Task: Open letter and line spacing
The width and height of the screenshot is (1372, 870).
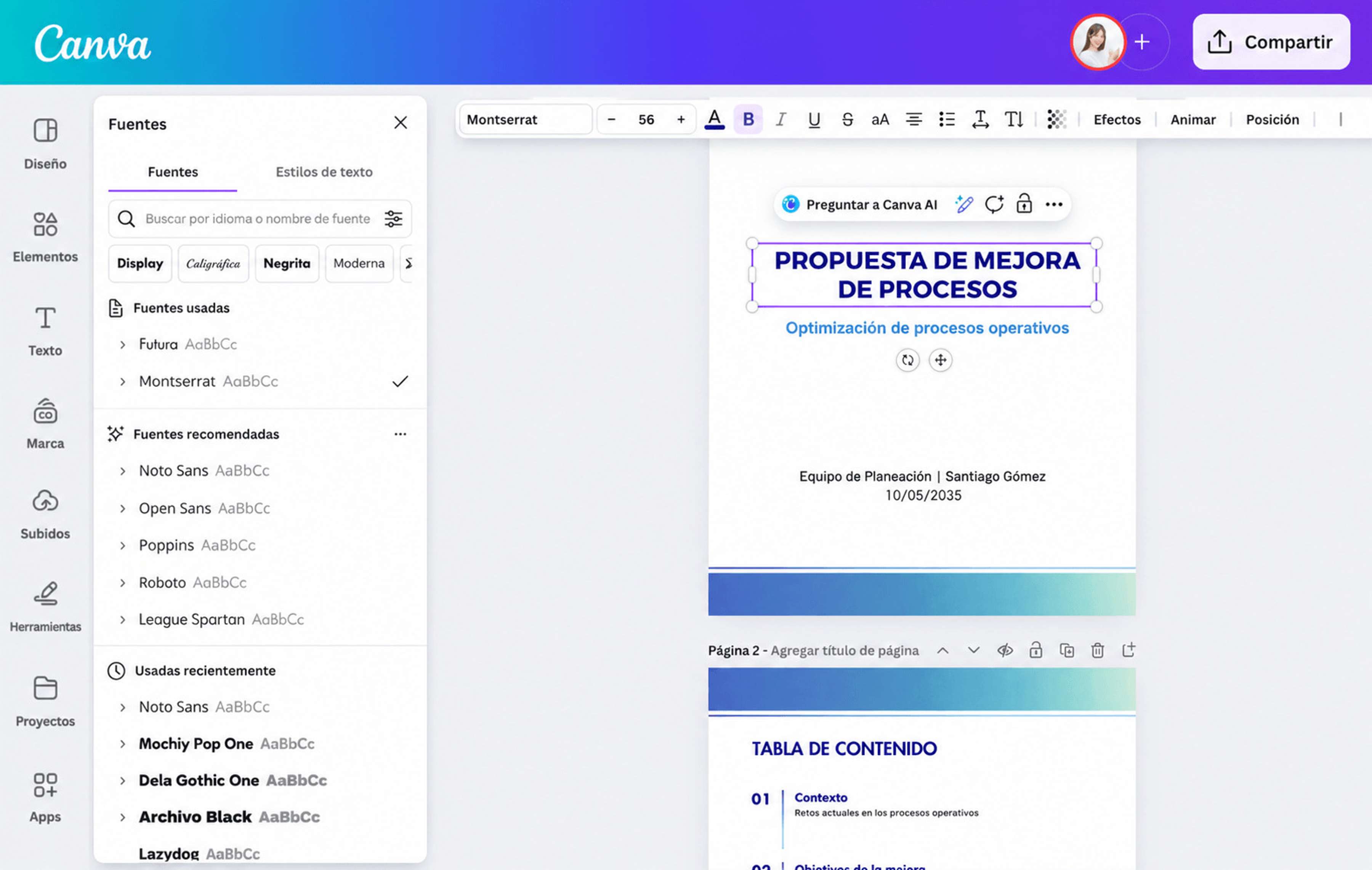Action: (981, 120)
